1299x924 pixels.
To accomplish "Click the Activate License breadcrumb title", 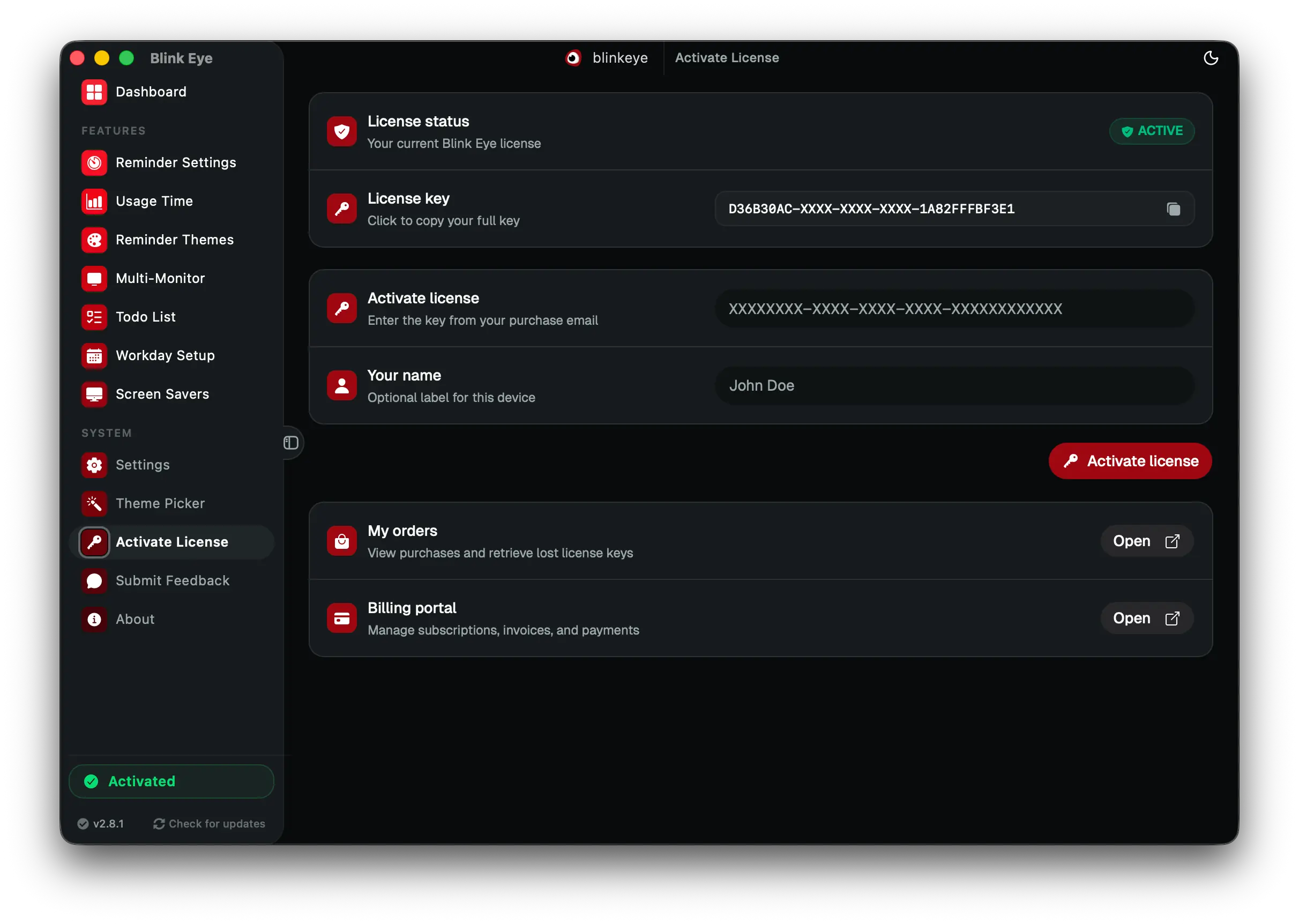I will tap(727, 58).
